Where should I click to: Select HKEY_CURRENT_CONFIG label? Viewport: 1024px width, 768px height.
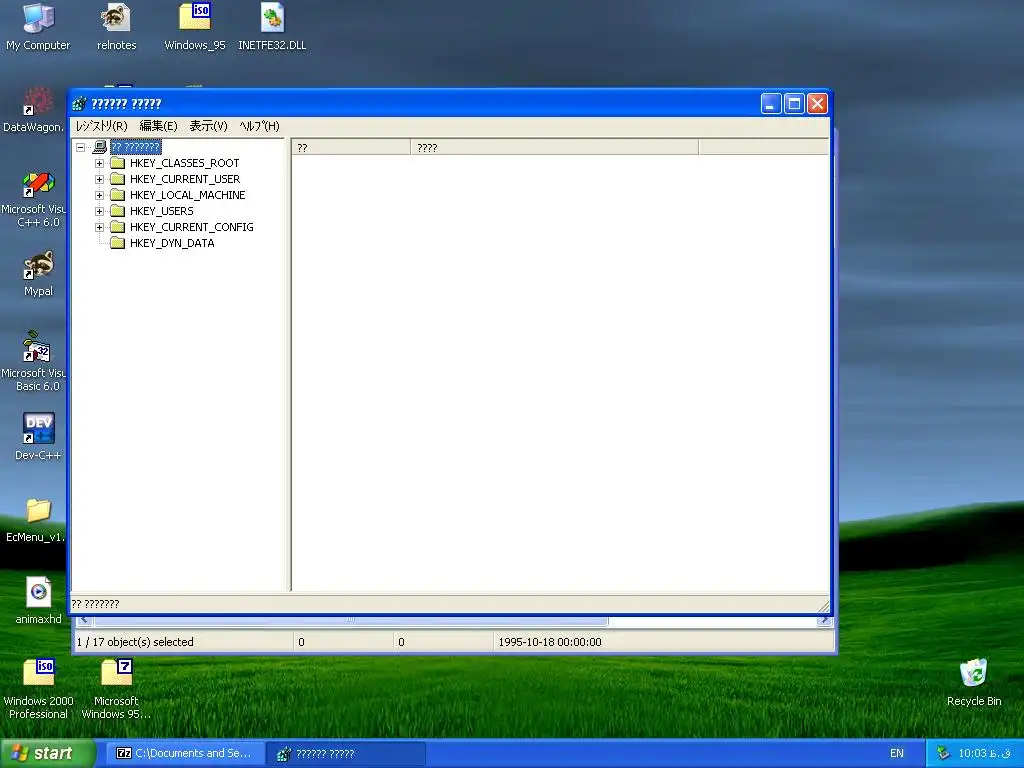pos(191,227)
